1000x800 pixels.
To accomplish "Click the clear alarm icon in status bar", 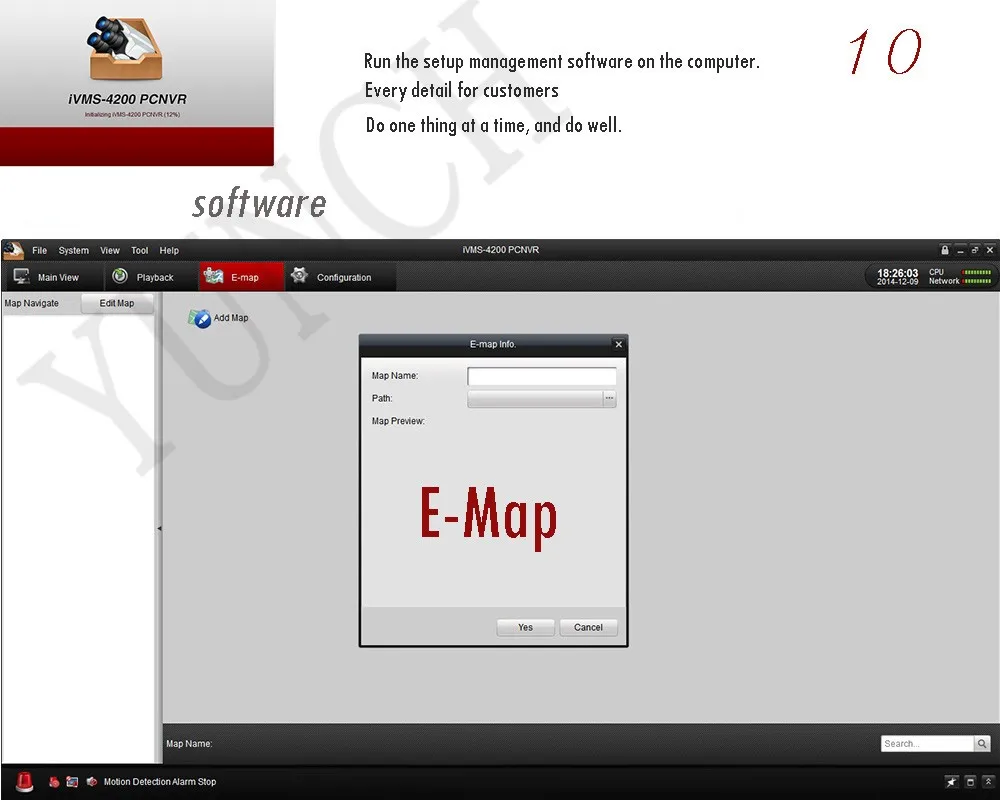I will tap(54, 781).
